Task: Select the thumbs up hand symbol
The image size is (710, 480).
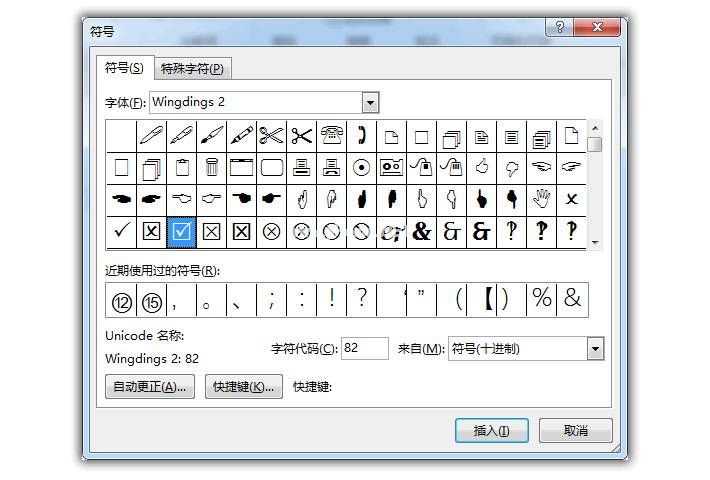Action: [481, 167]
